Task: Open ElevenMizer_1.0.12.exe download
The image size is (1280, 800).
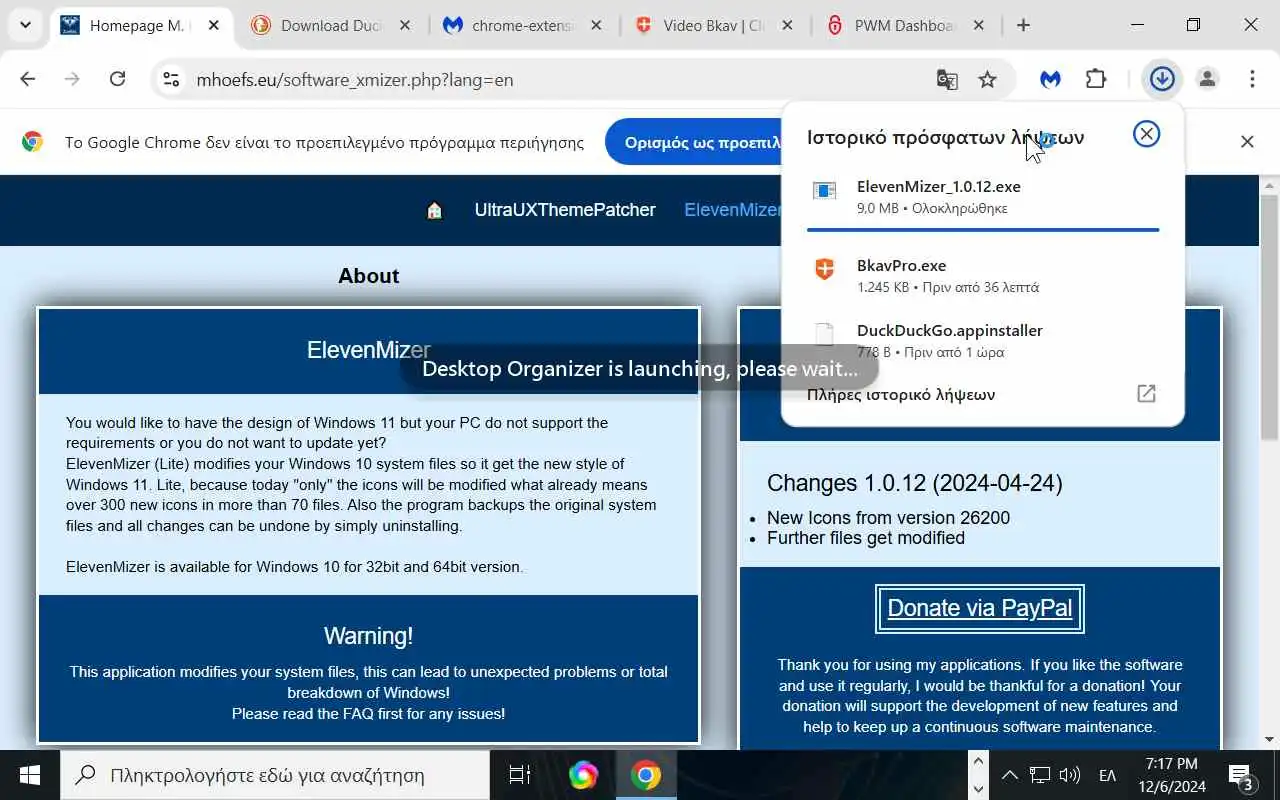Action: tap(983, 197)
